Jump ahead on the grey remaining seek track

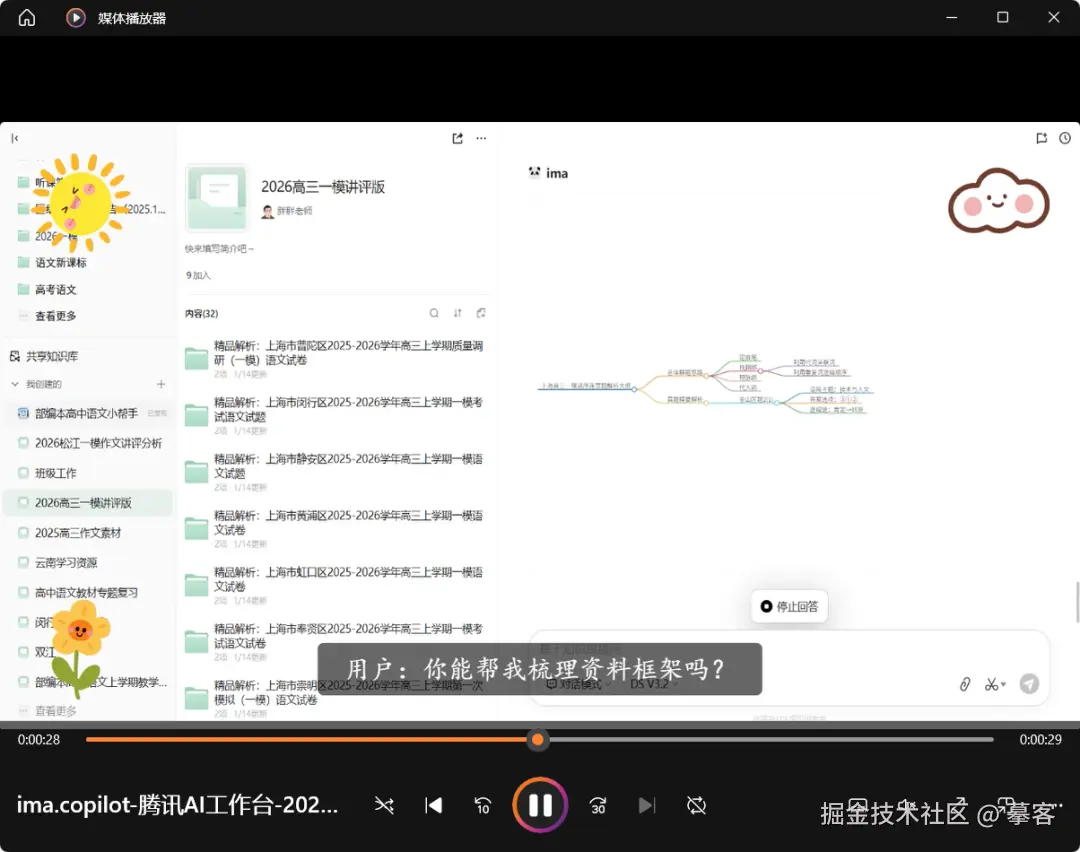769,740
